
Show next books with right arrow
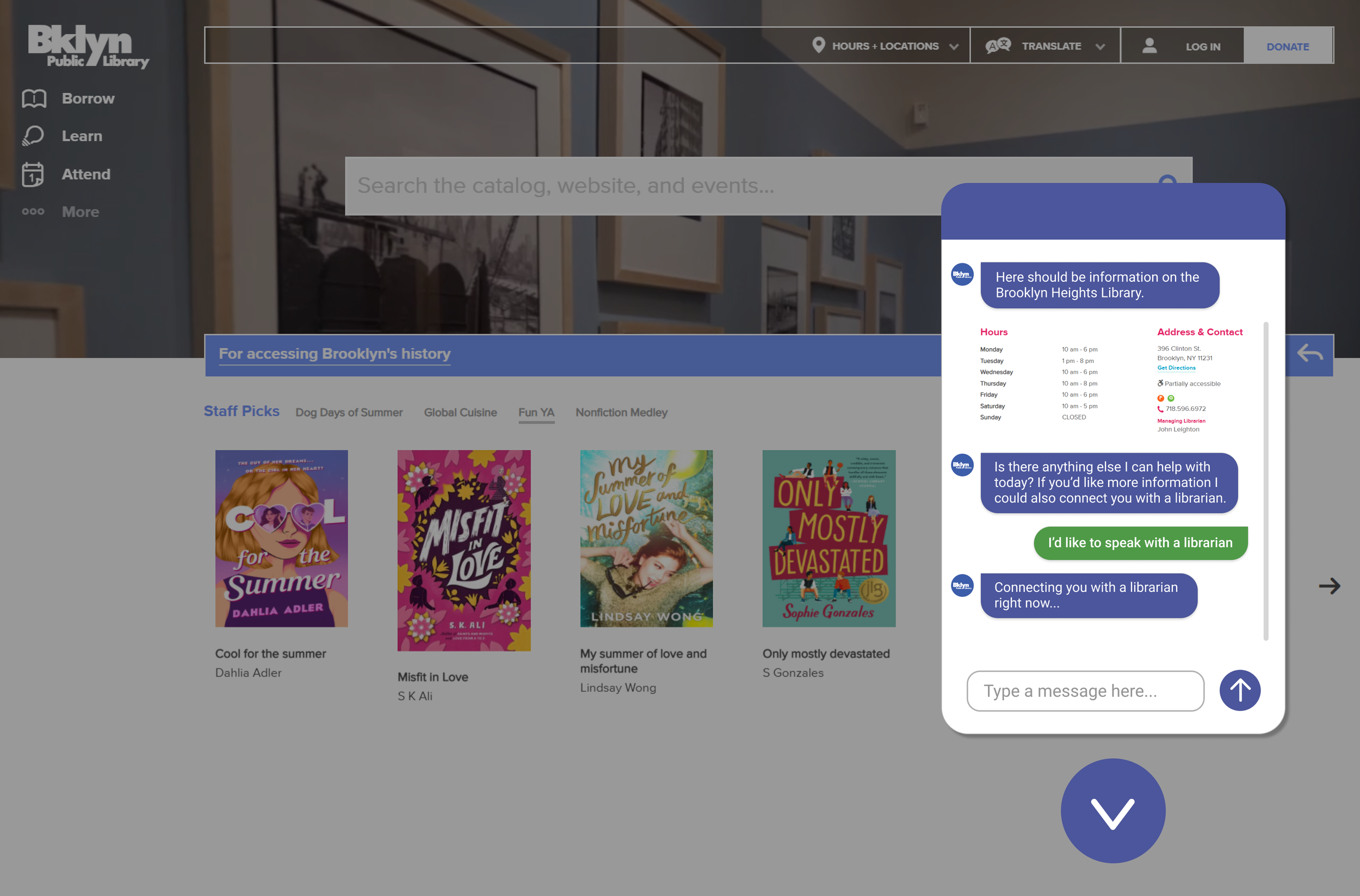[x=1329, y=586]
